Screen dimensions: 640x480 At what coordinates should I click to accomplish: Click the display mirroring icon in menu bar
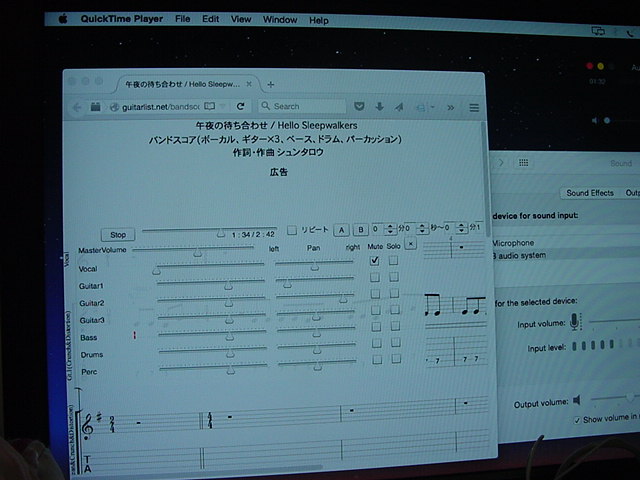[598, 31]
